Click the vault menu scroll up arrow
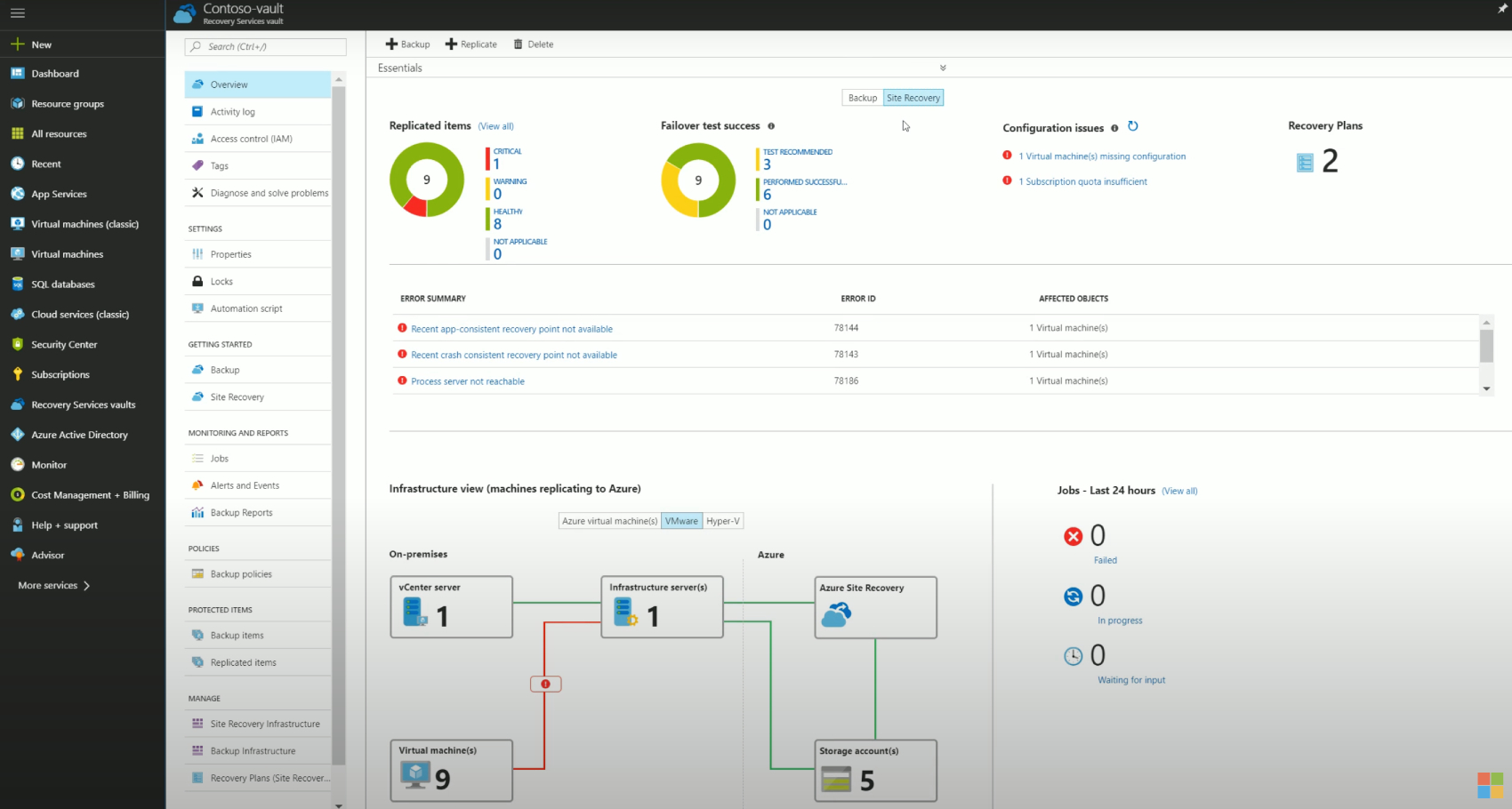Screen dimensions: 1512x809 click(338, 80)
